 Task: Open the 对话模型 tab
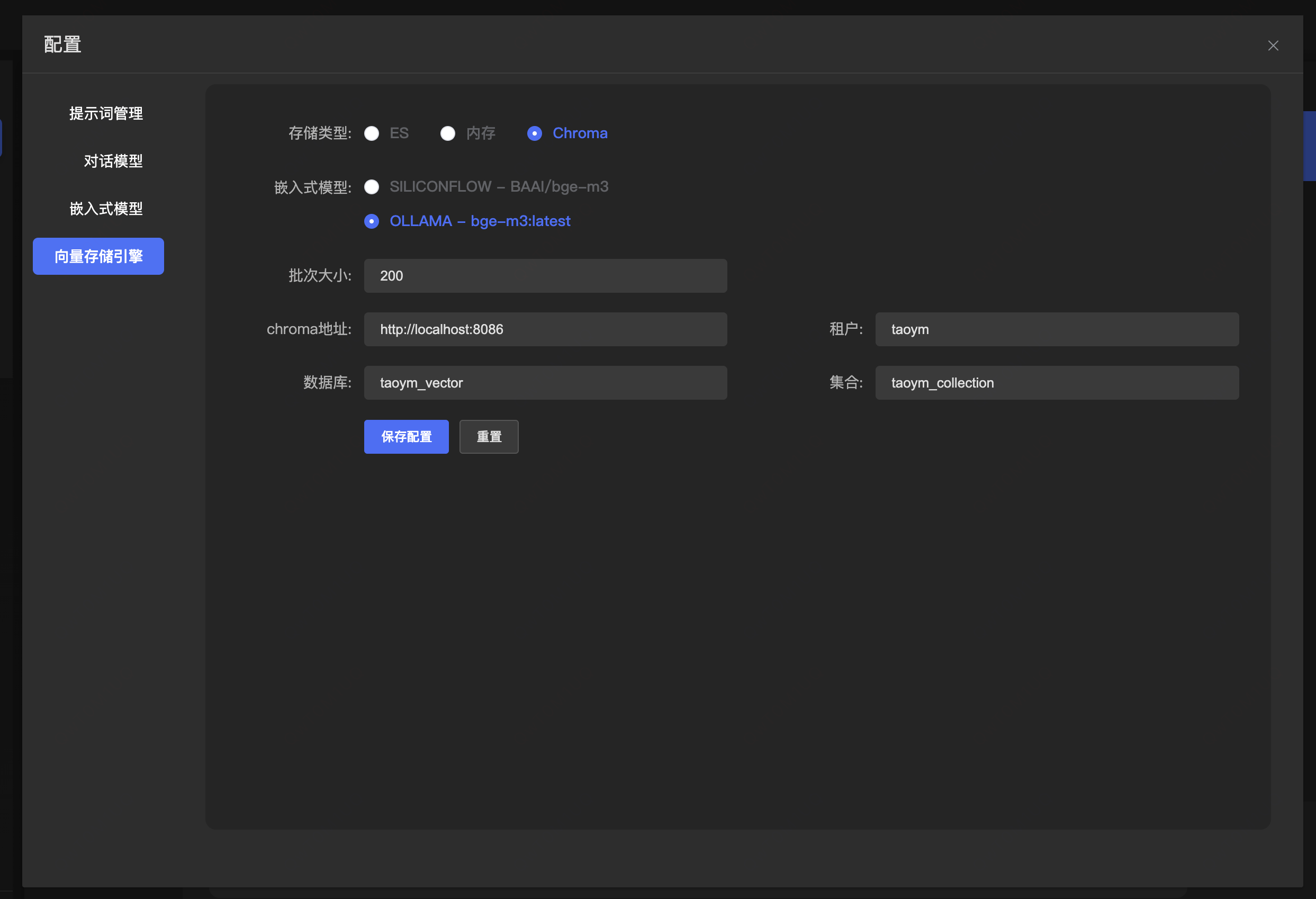(113, 161)
